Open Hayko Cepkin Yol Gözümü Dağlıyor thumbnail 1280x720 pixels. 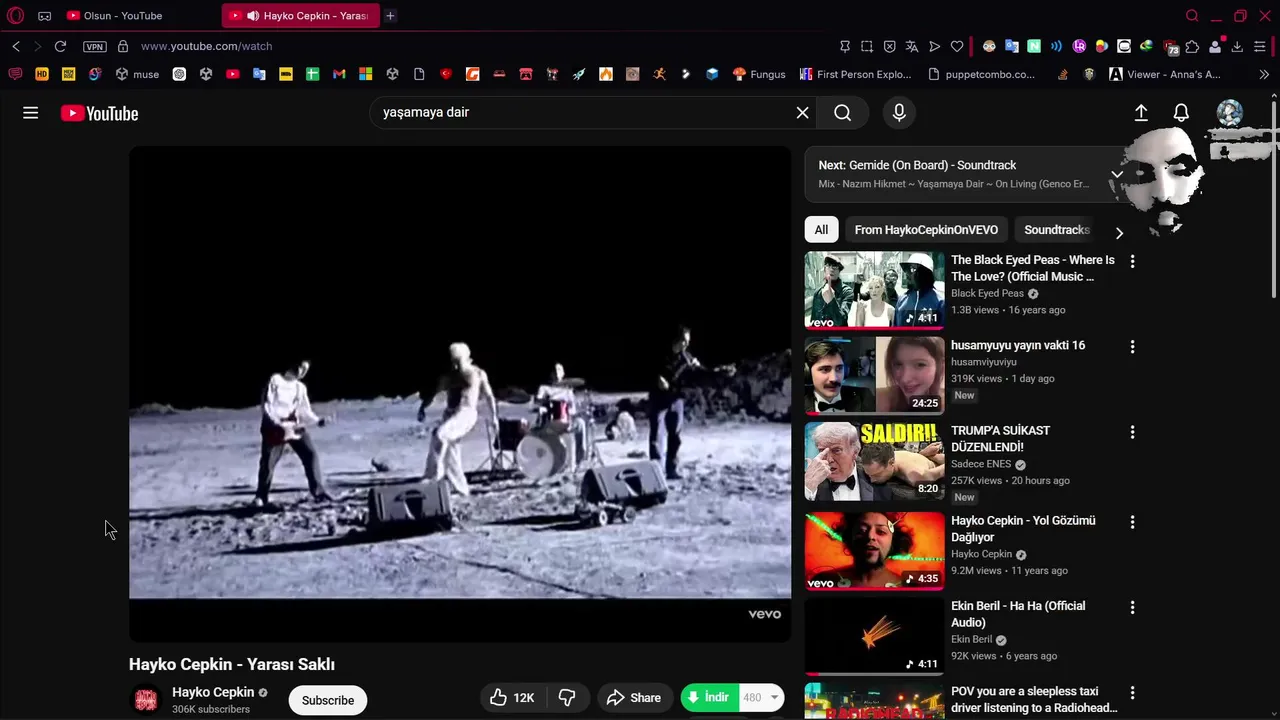click(874, 550)
